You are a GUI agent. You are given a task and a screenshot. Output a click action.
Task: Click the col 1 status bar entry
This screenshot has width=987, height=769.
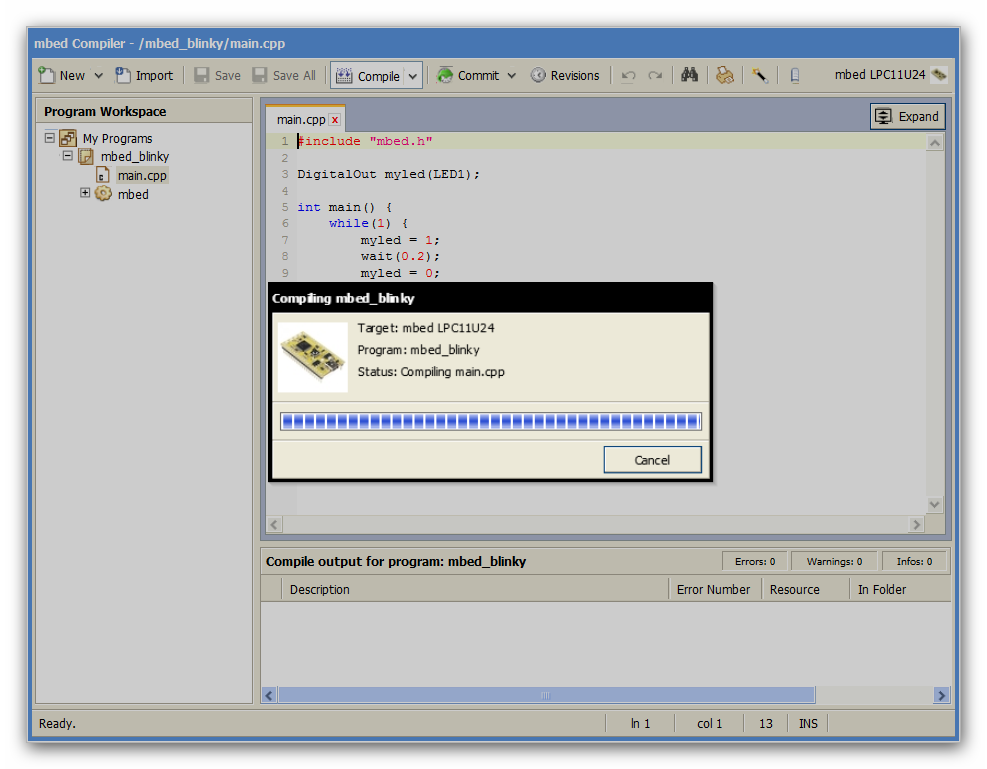pyautogui.click(x=709, y=724)
